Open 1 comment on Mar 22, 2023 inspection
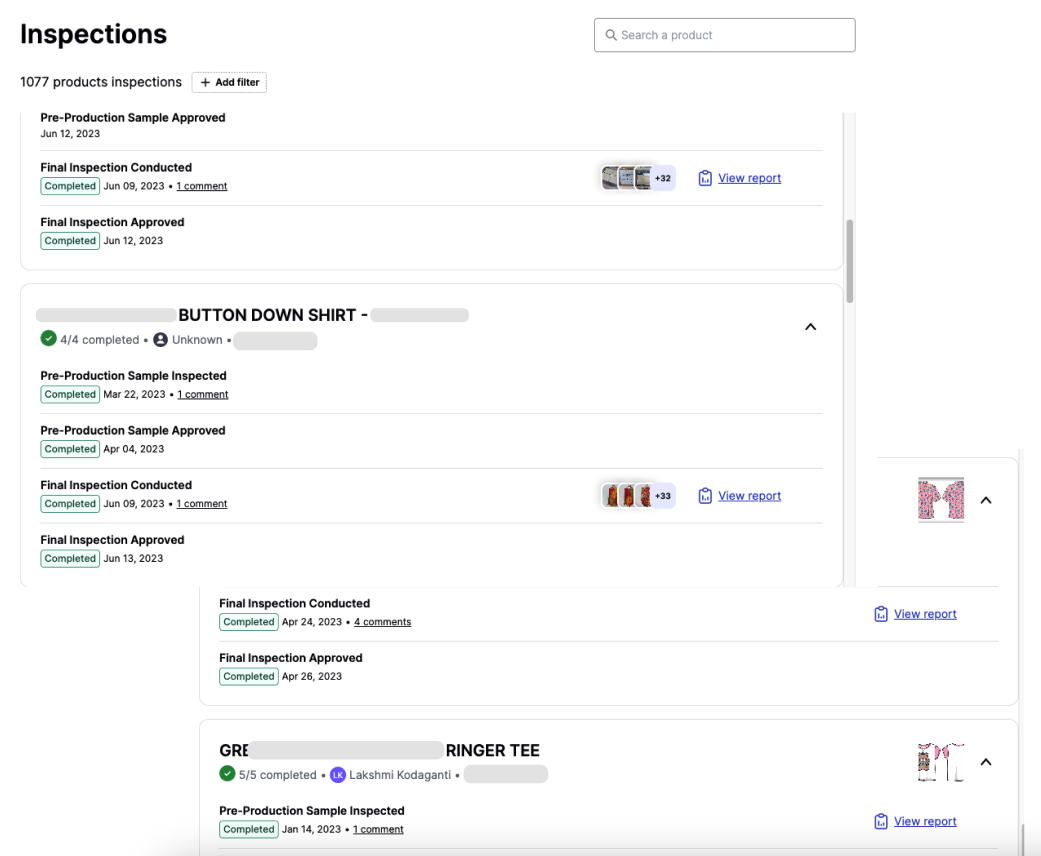The image size is (1041, 856). [x=202, y=394]
